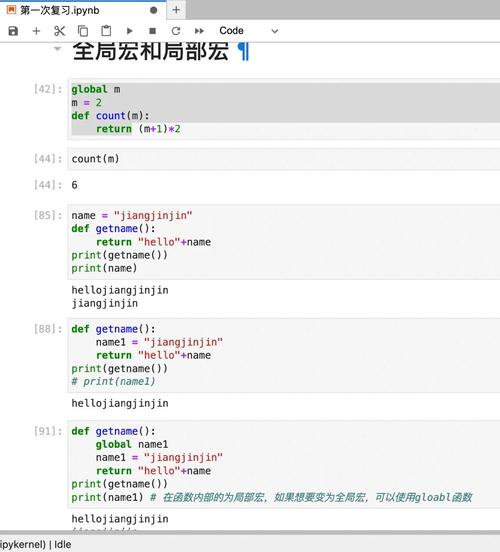The image size is (500, 552).
Task: Open the Code cell type dropdown
Action: pos(249,31)
